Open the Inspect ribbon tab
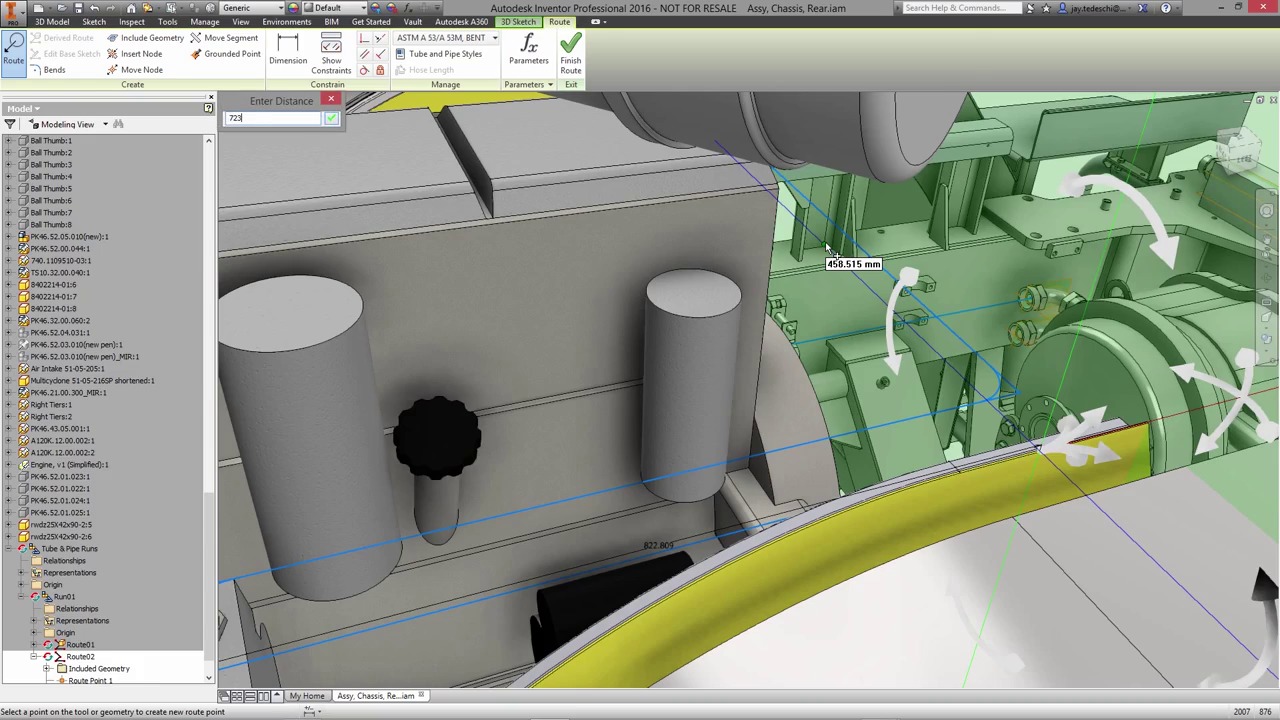The width and height of the screenshot is (1280, 720). click(x=131, y=22)
